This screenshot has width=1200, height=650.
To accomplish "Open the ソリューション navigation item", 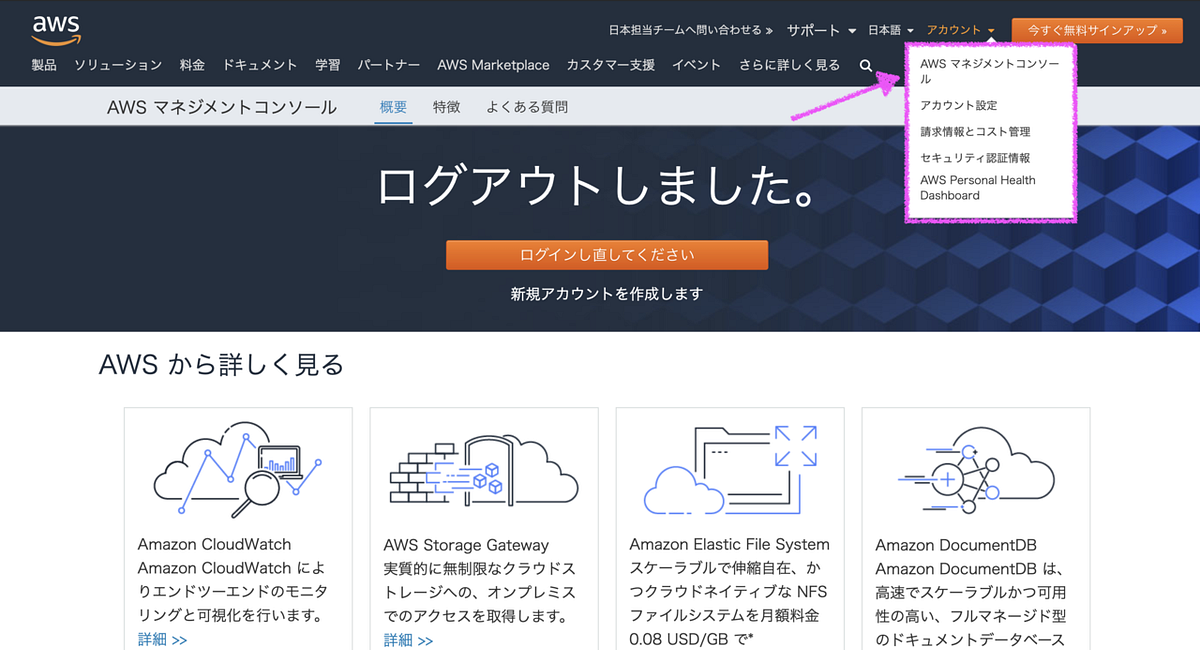I will [118, 65].
